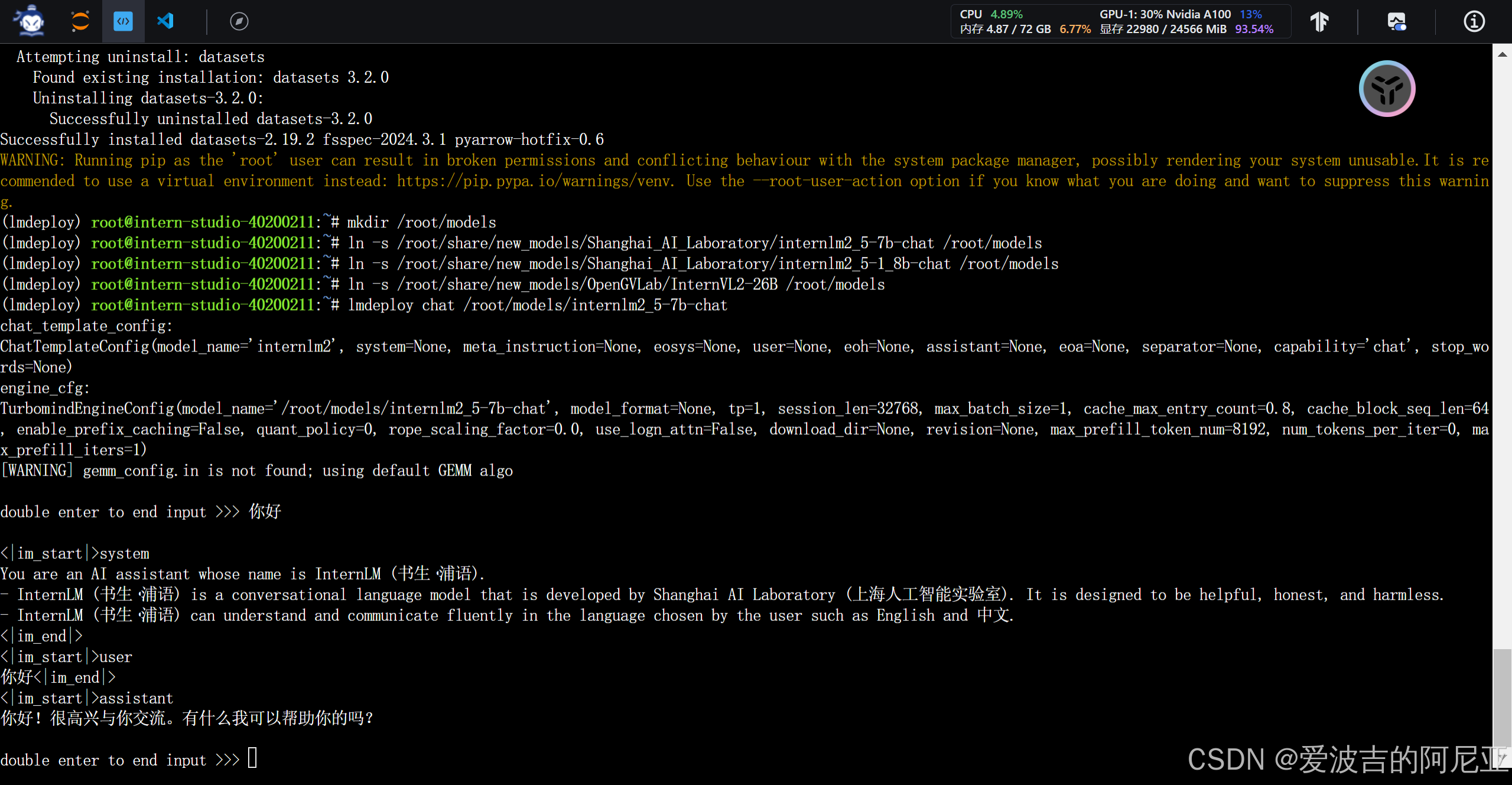1512x785 pixels.
Task: Open the info circle icon
Action: 1474,22
